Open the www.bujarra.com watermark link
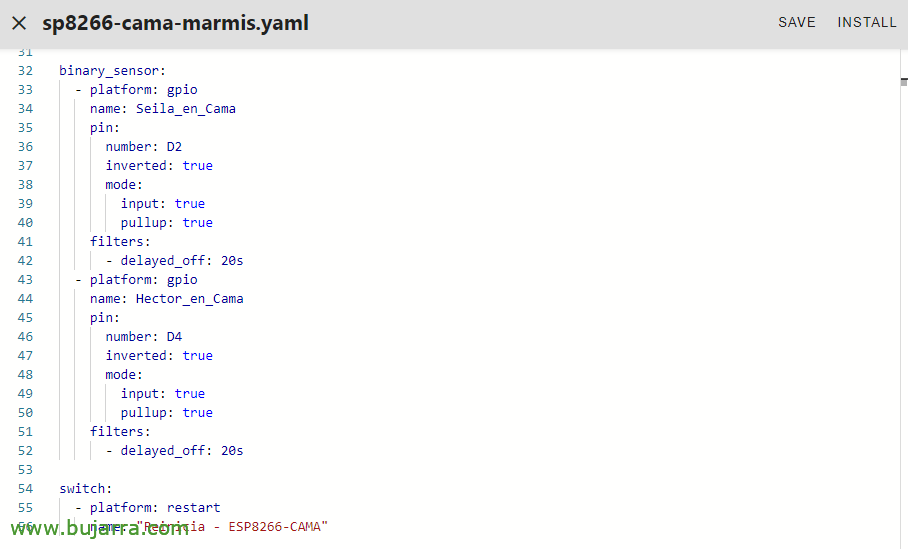The image size is (908, 549). (x=100, y=528)
